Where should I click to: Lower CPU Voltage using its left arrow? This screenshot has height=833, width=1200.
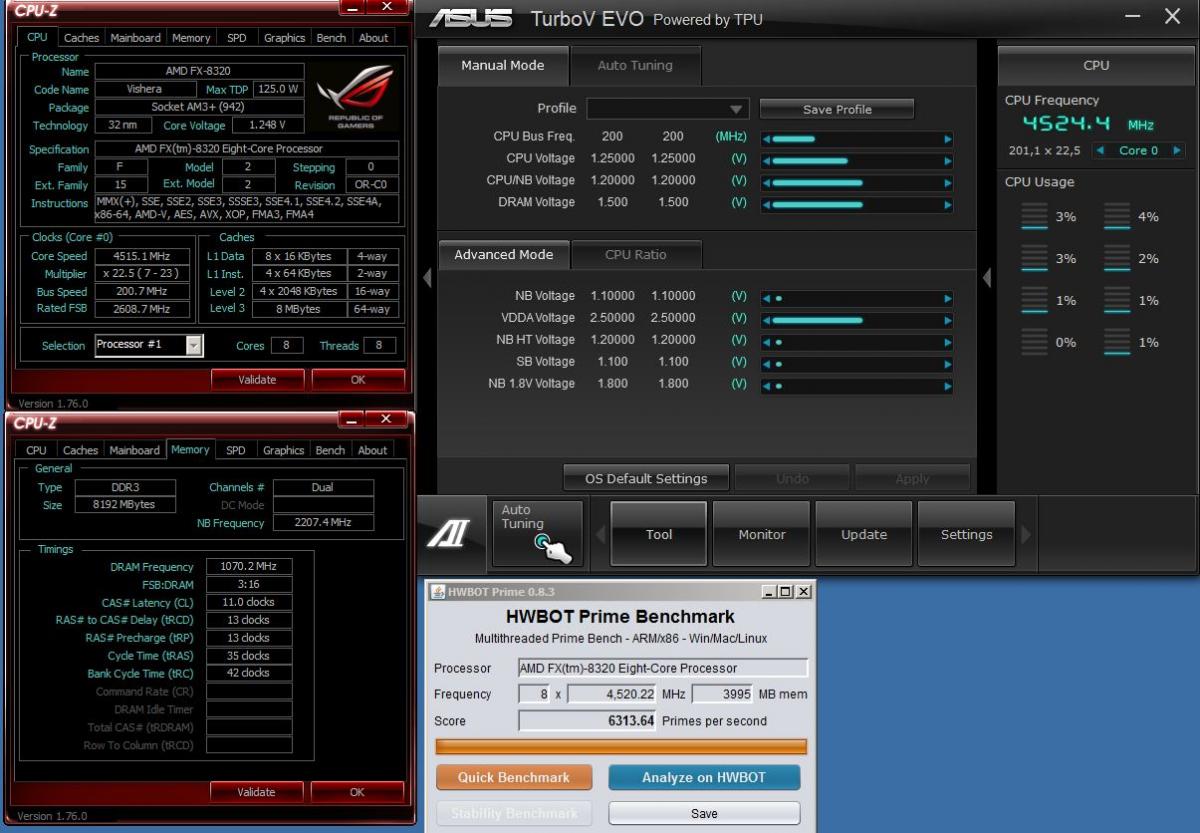[x=767, y=160]
